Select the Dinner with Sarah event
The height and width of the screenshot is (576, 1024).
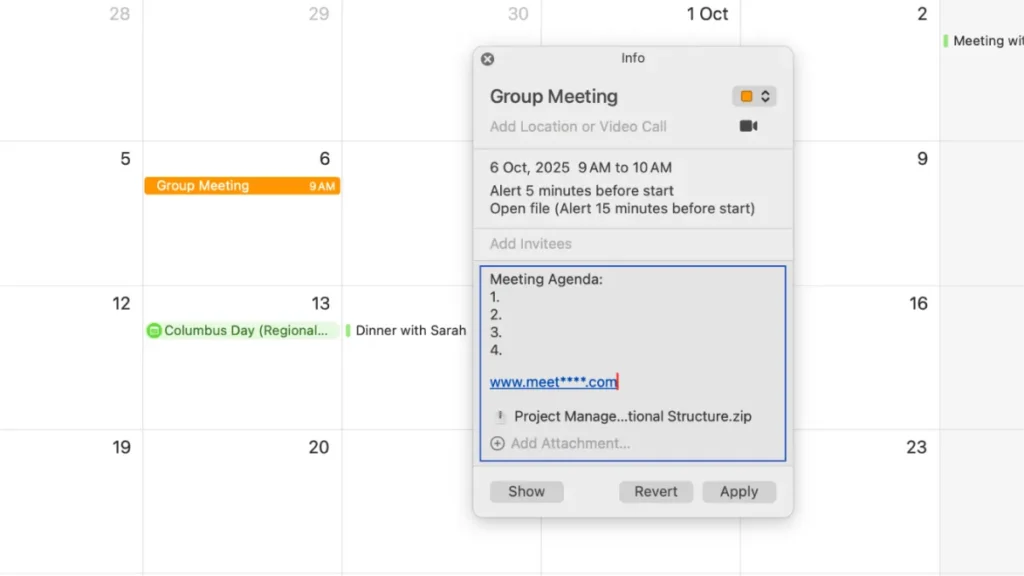[410, 330]
